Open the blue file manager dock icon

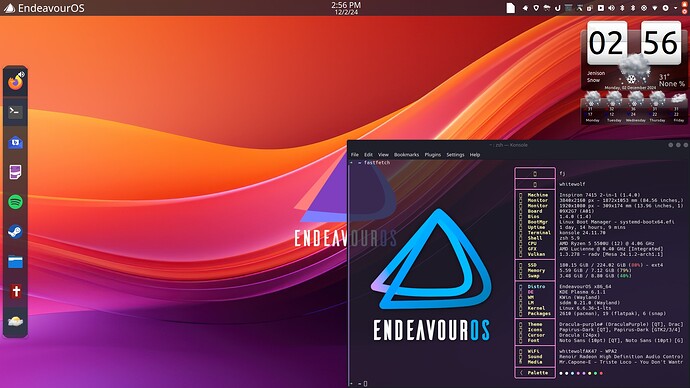click(15, 262)
